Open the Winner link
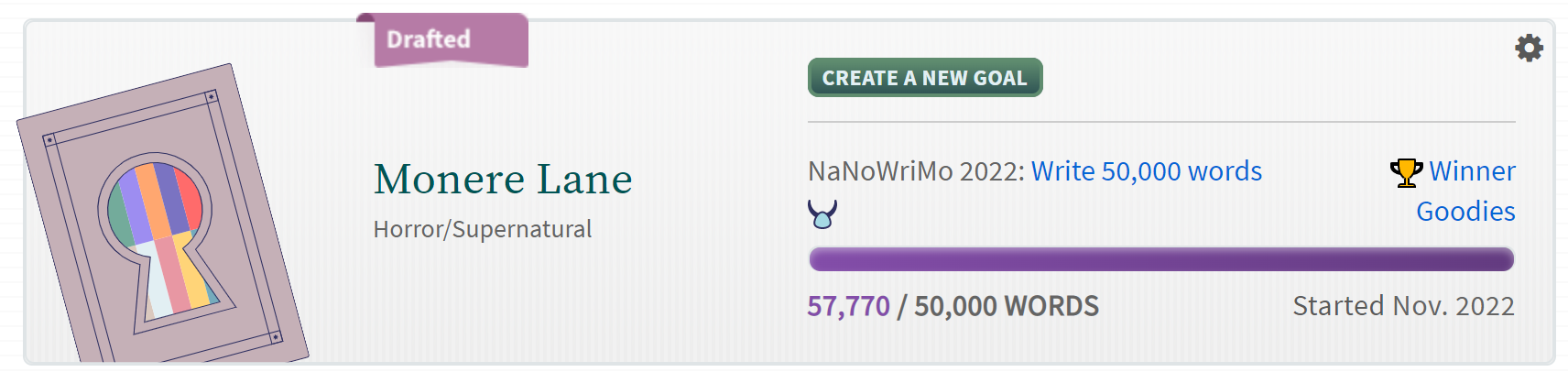 coord(1471,171)
